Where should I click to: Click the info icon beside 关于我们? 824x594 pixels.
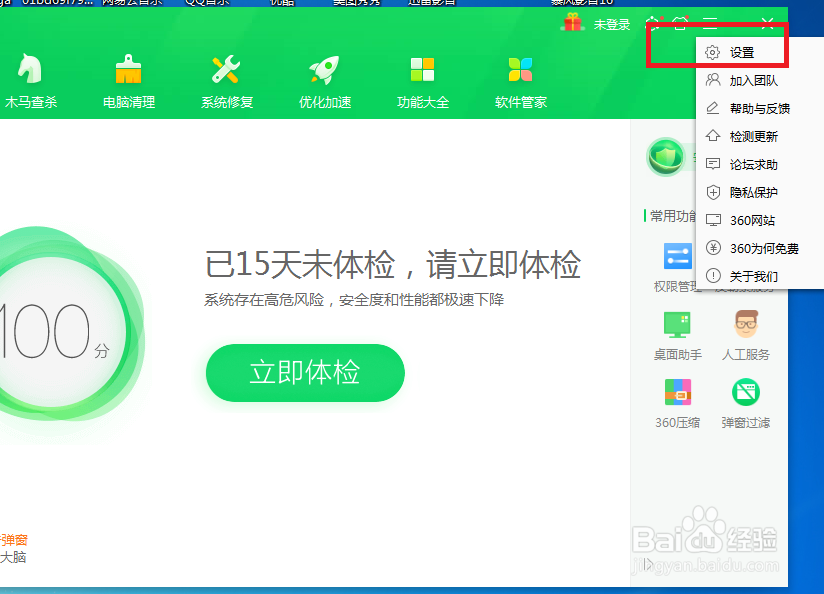(713, 276)
